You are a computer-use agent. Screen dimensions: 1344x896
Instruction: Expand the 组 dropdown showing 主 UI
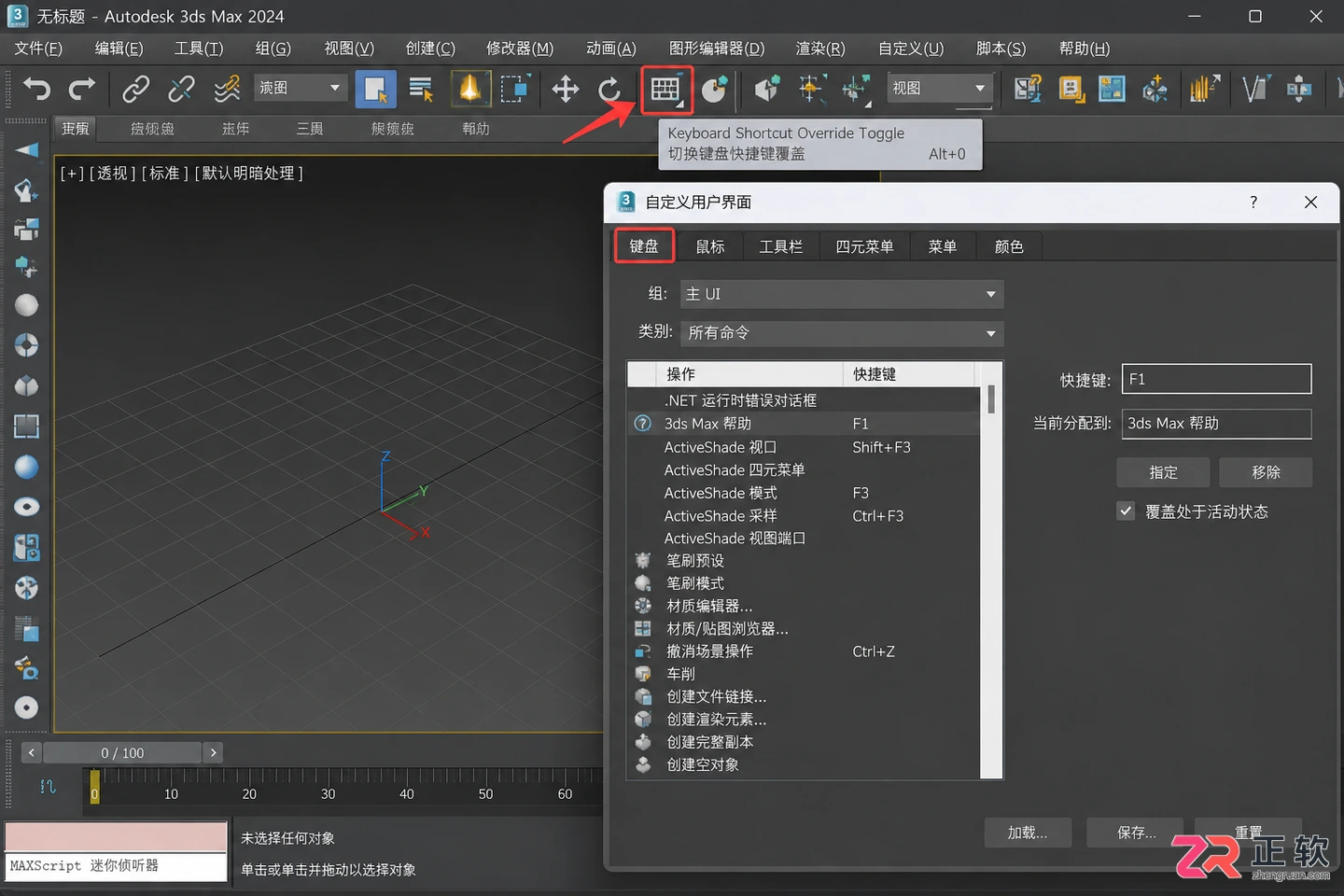[842, 294]
